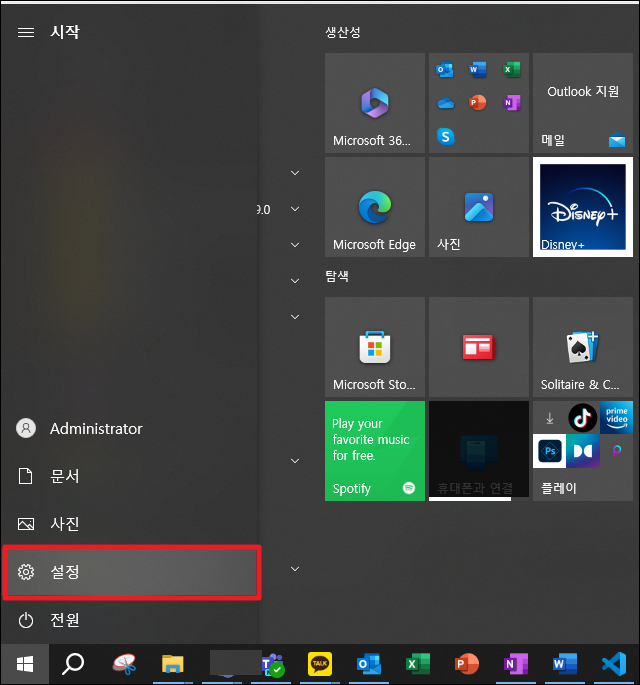Open PowerPoint from the taskbar
The width and height of the screenshot is (640, 685).
[467, 664]
